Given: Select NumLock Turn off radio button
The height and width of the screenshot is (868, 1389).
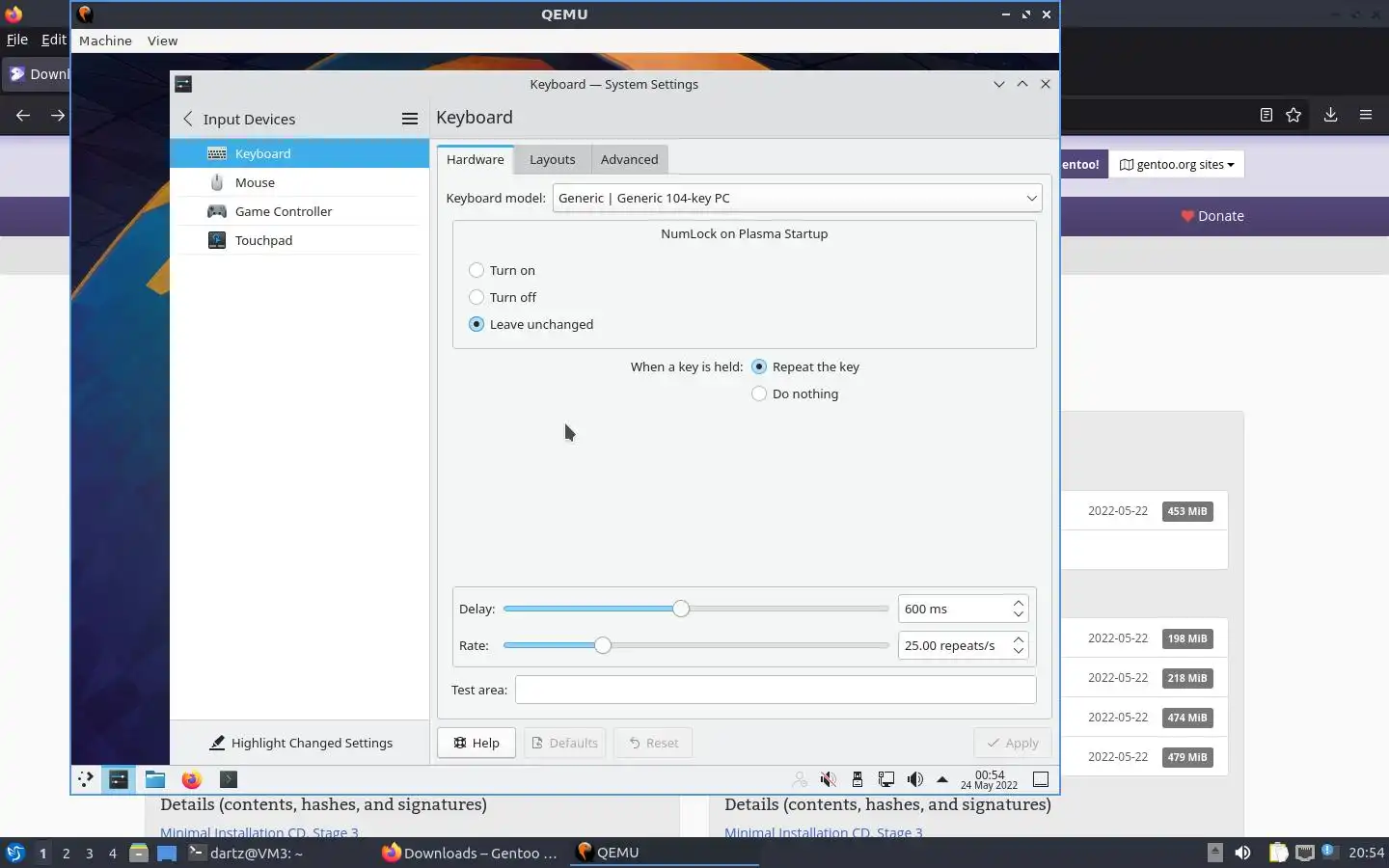Looking at the screenshot, I should coord(477,297).
